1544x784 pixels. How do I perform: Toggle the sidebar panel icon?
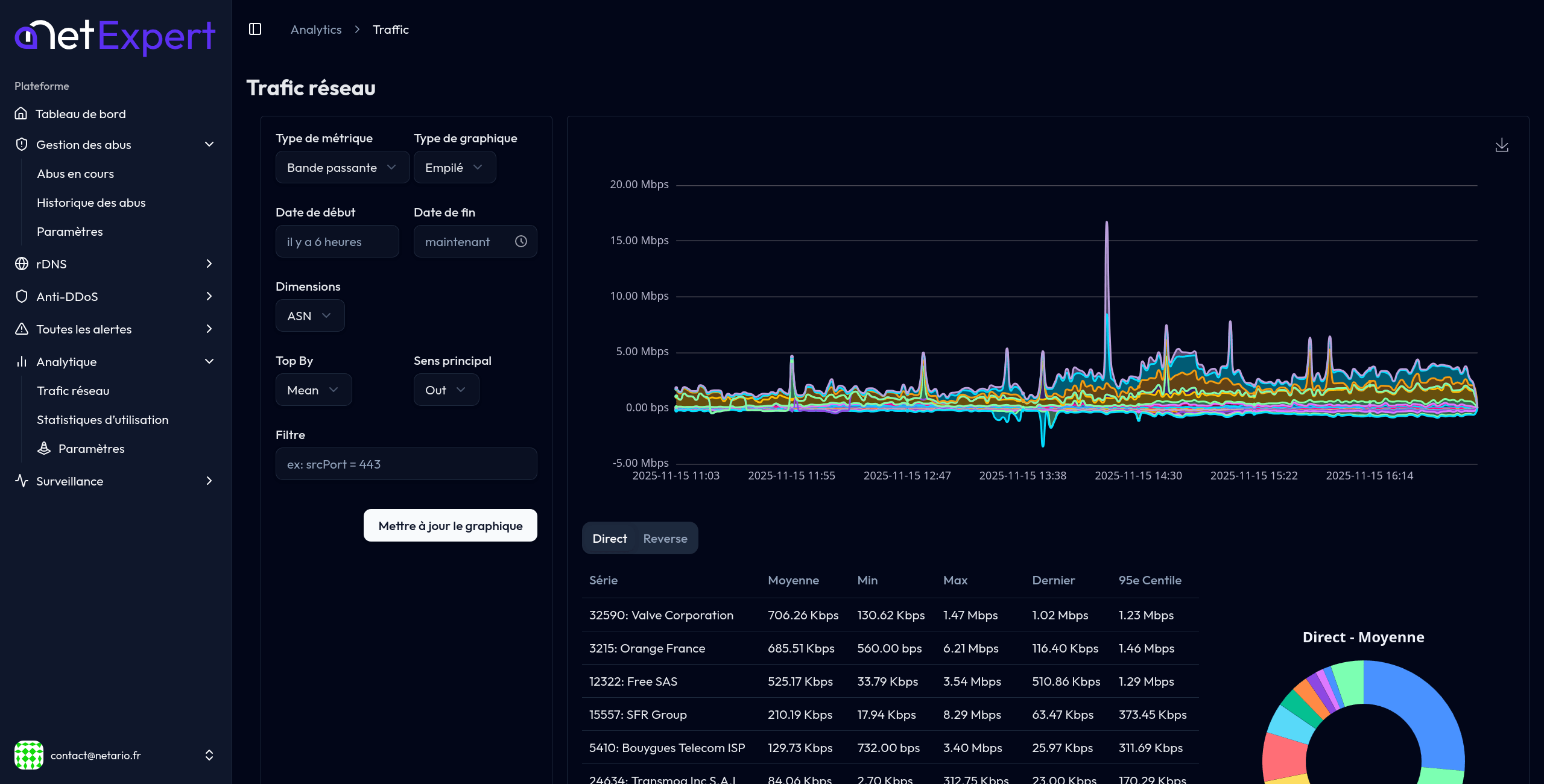point(255,29)
